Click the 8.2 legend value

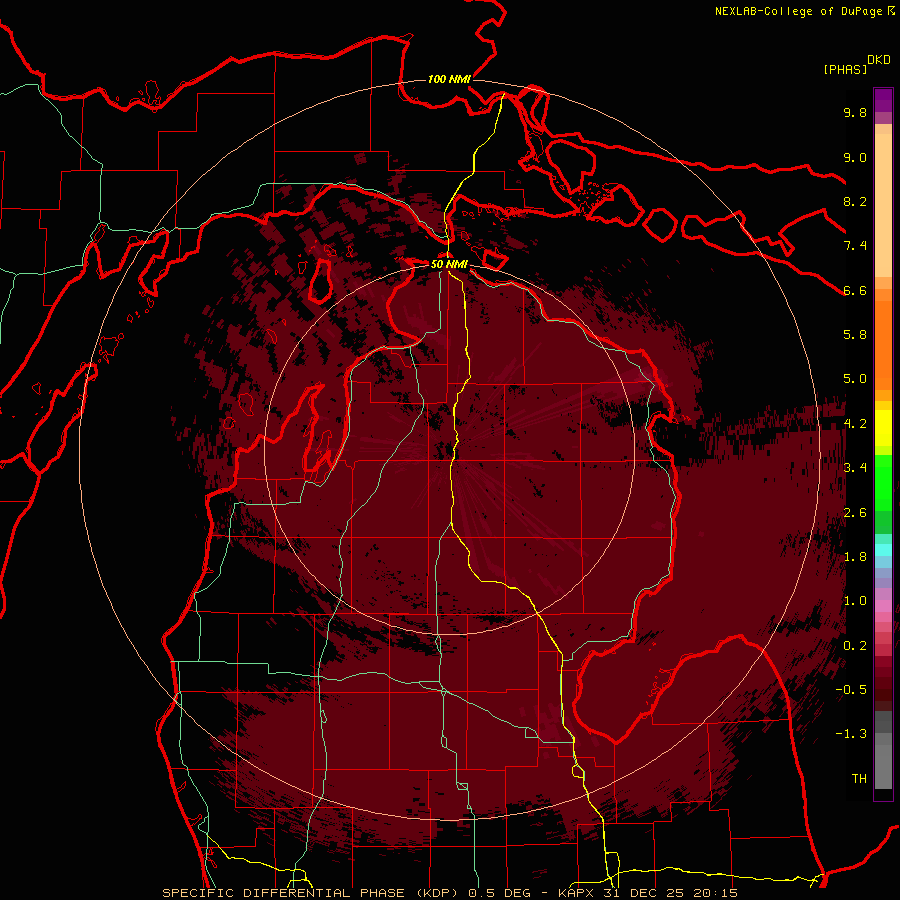[855, 201]
